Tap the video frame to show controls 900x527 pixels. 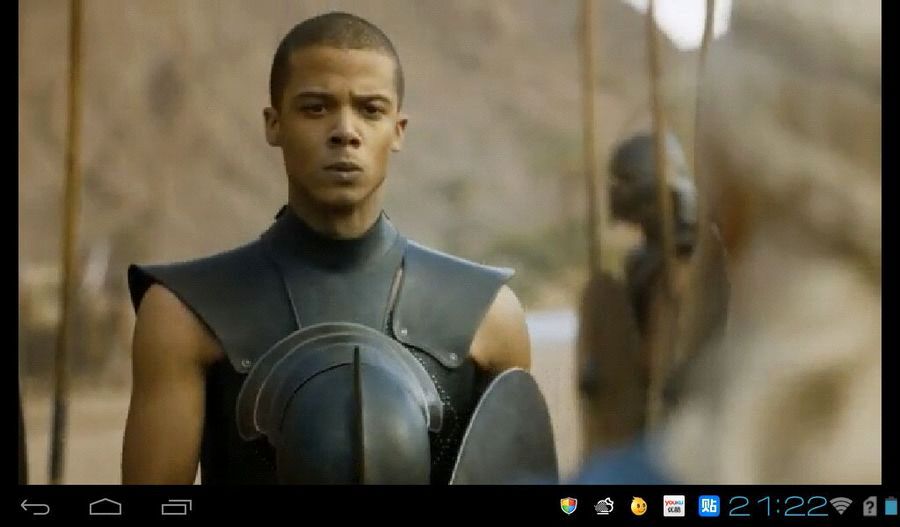450,242
